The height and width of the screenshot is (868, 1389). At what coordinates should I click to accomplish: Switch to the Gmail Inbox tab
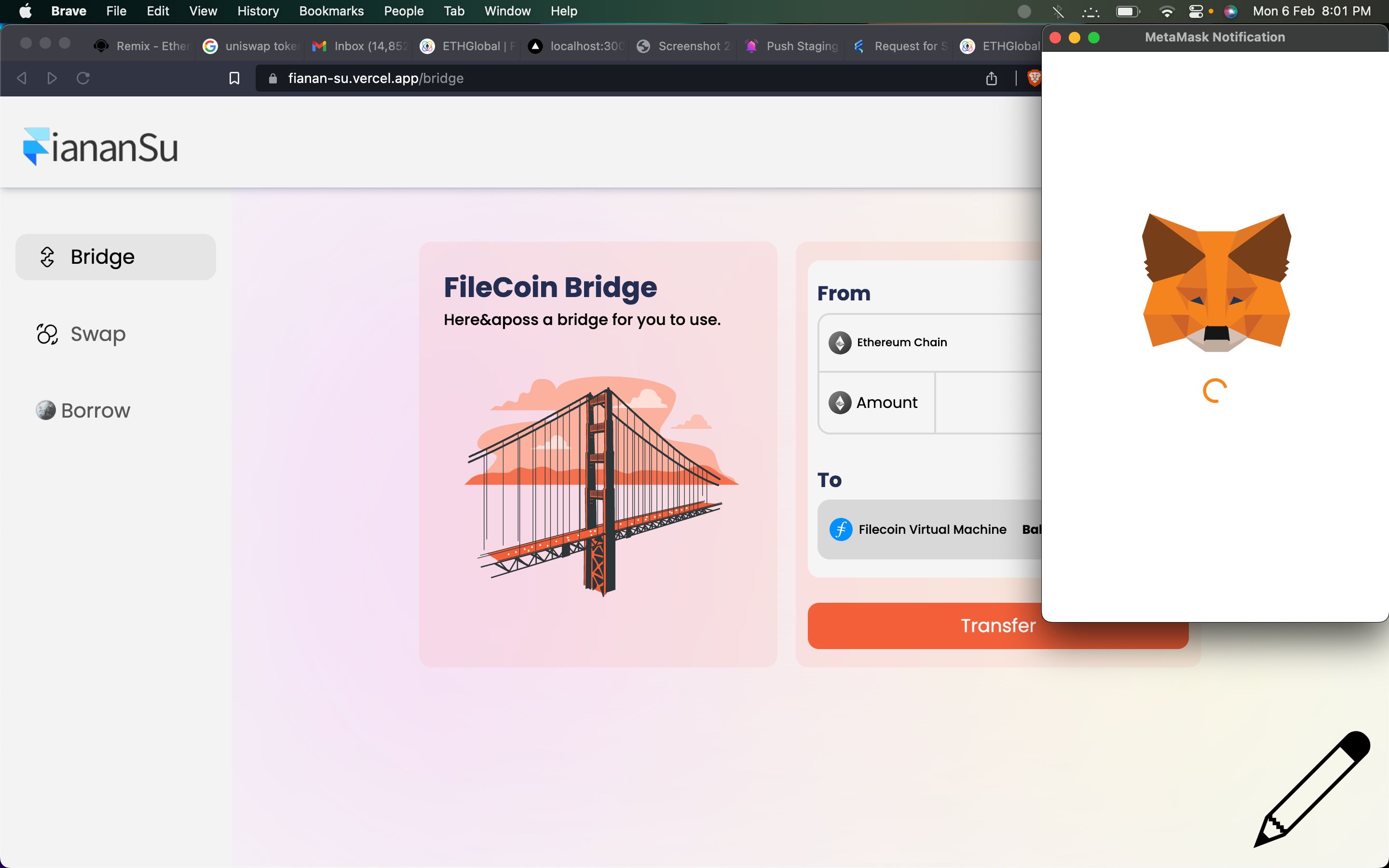tap(360, 46)
